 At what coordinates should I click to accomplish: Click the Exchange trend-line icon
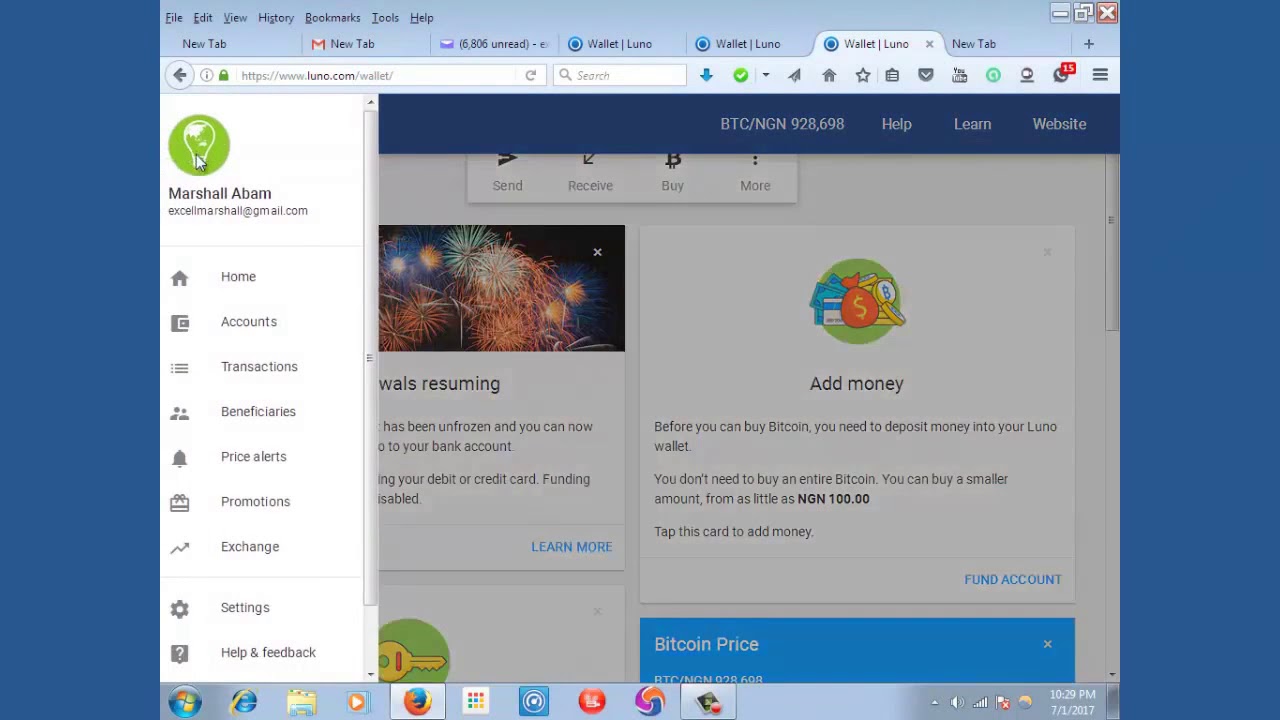[179, 548]
